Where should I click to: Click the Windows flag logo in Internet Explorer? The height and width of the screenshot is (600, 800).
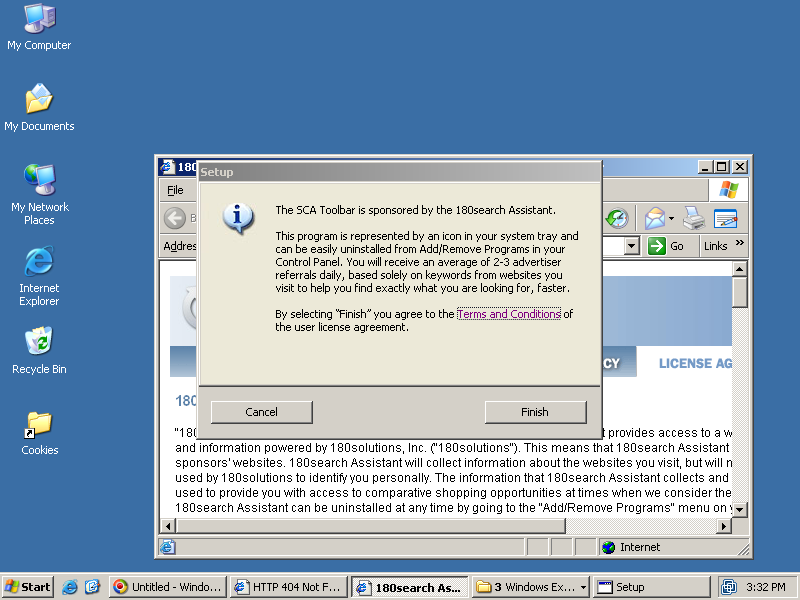click(x=729, y=190)
